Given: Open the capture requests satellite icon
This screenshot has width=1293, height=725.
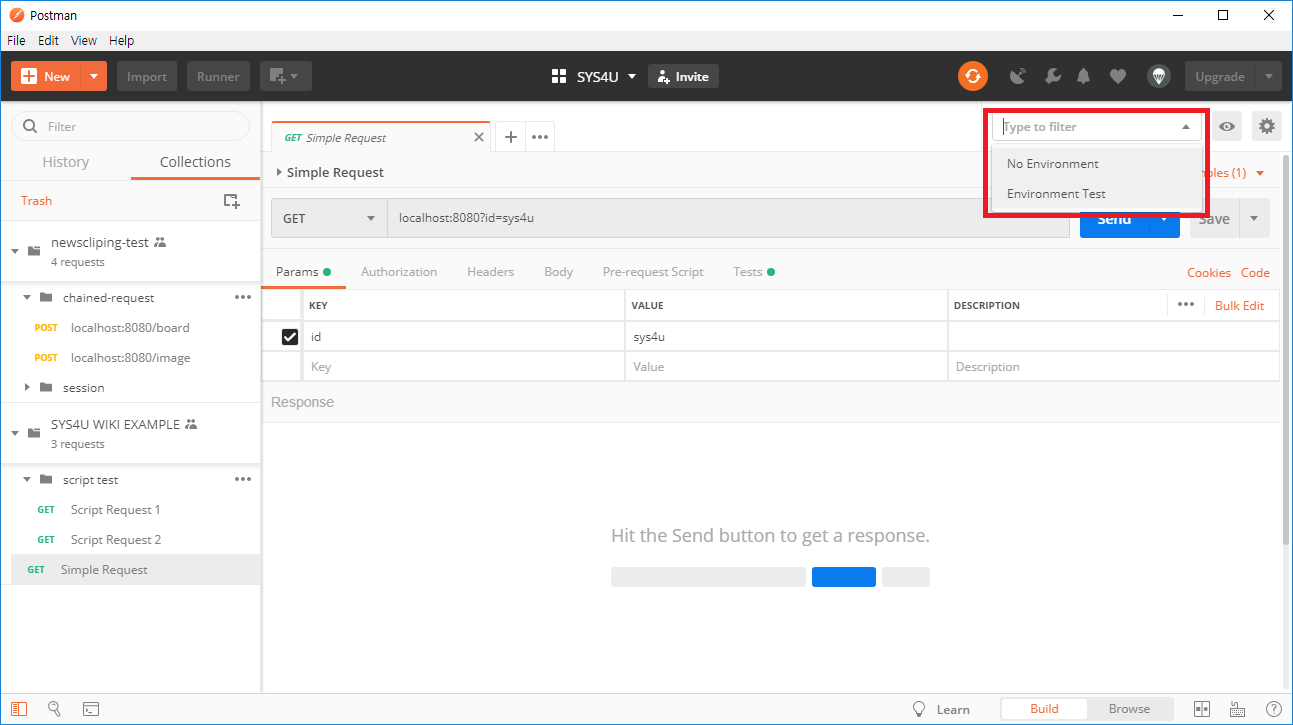Looking at the screenshot, I should pos(1018,76).
